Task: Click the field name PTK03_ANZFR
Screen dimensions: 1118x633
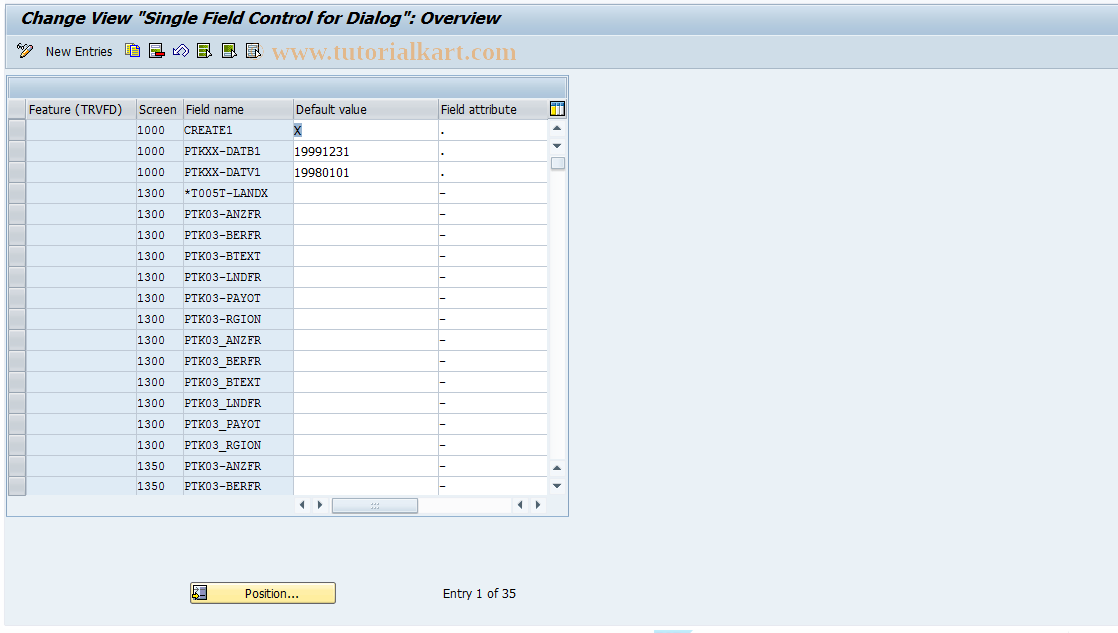Action: tap(222, 340)
